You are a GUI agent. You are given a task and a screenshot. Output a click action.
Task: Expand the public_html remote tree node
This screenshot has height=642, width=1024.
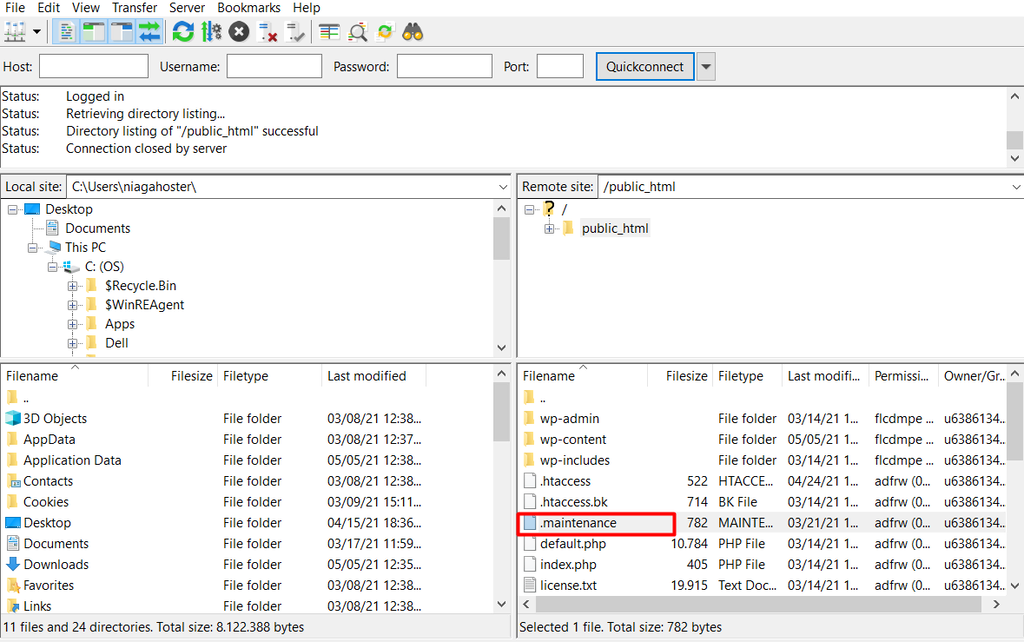[549, 229]
